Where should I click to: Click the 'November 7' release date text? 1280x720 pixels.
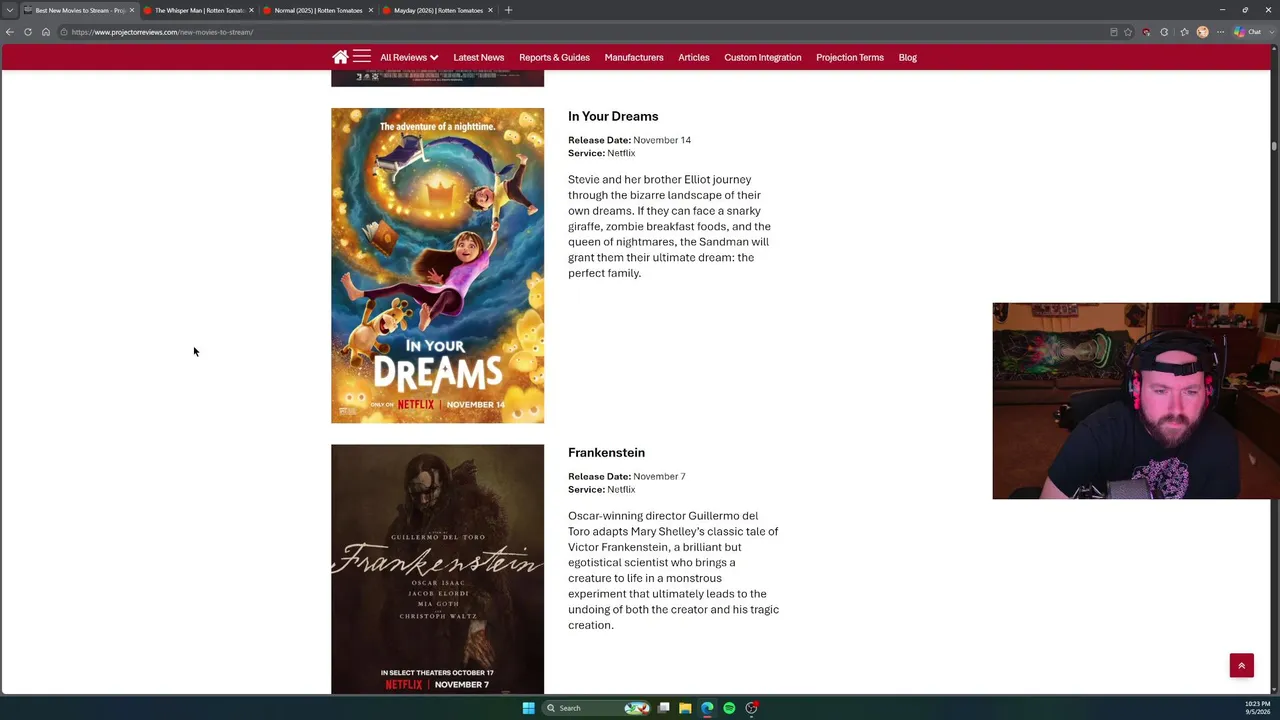point(661,476)
